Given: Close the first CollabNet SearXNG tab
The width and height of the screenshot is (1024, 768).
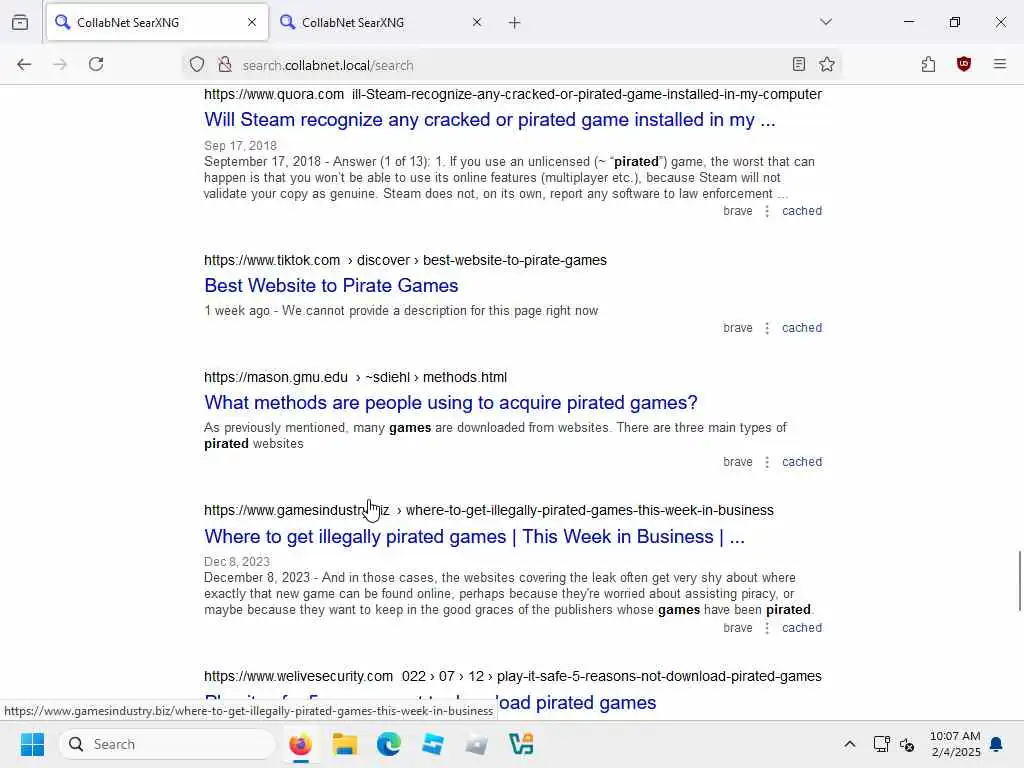Looking at the screenshot, I should pyautogui.click(x=252, y=22).
